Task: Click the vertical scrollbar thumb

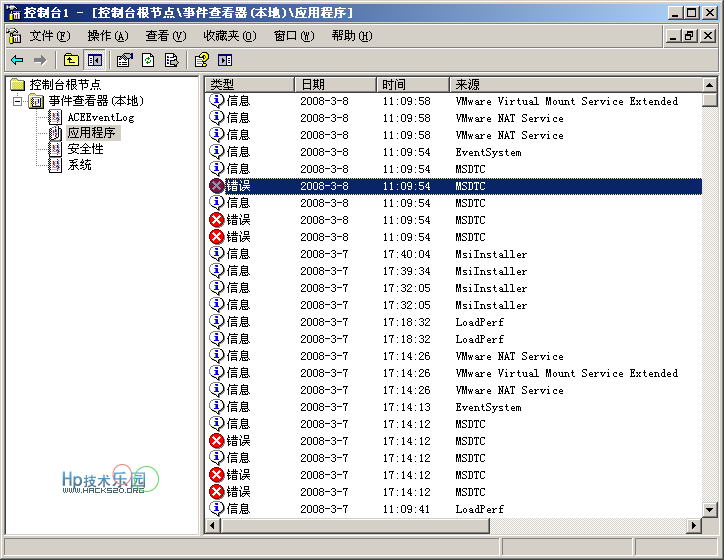Action: [709, 100]
